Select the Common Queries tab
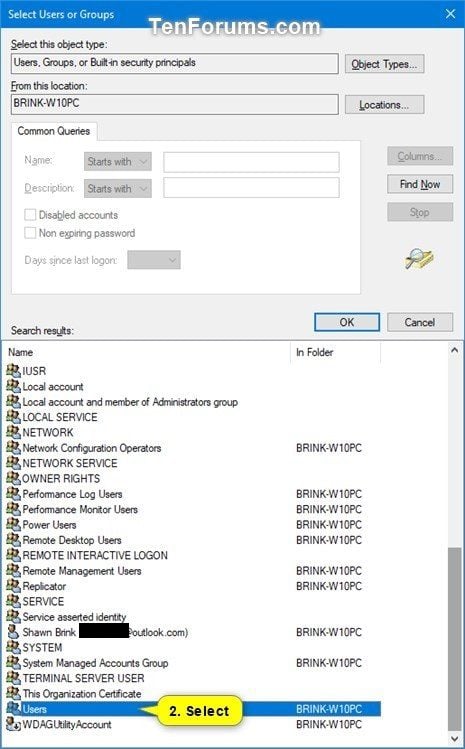The height and width of the screenshot is (749, 465). tap(54, 131)
